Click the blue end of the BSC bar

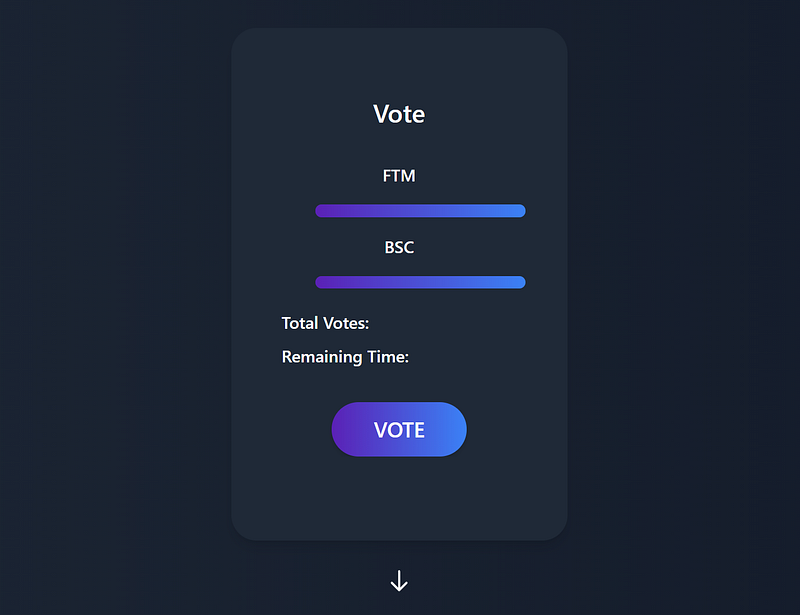pos(515,282)
